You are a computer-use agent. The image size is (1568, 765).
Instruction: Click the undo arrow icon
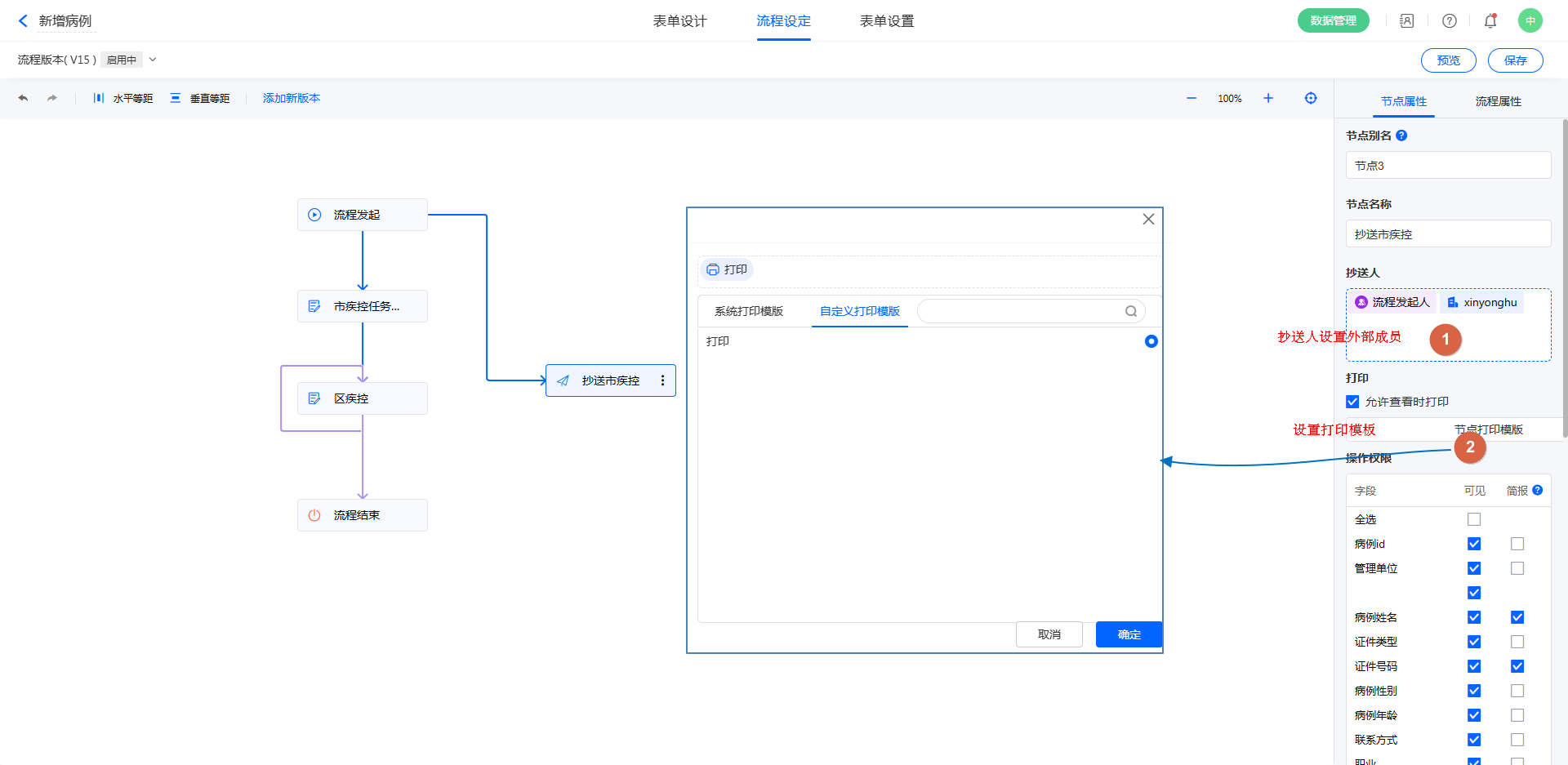coord(23,98)
